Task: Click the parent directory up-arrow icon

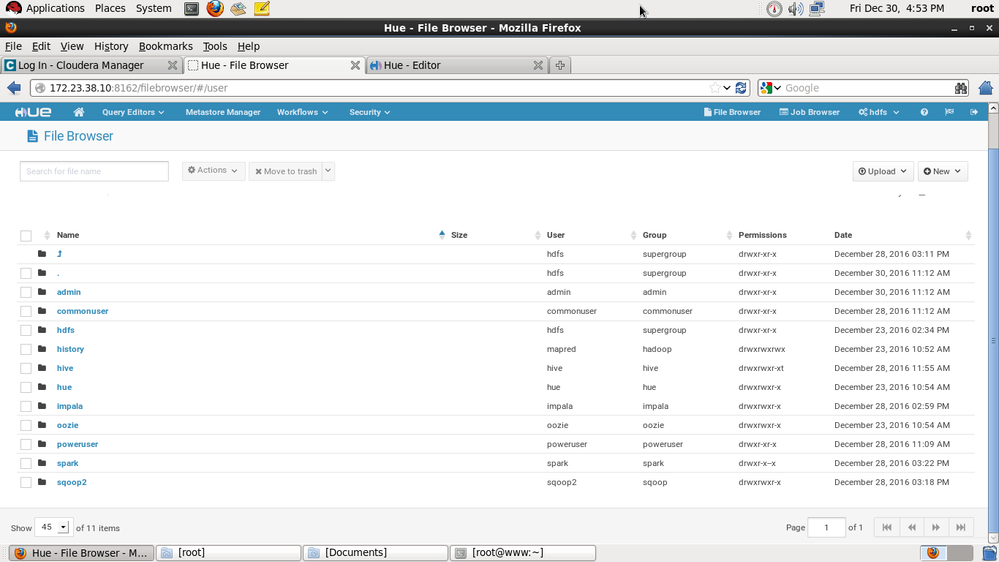Action: point(59,254)
